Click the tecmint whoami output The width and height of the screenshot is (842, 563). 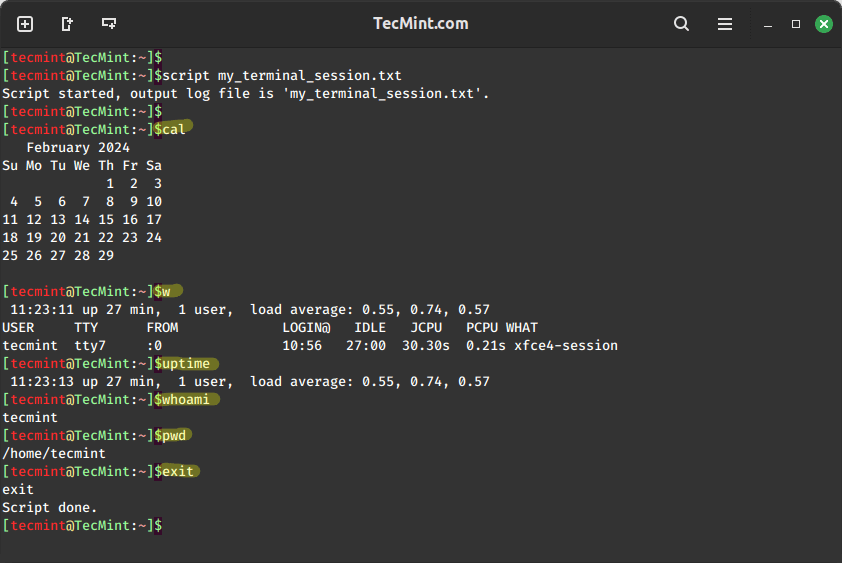tap(30, 417)
